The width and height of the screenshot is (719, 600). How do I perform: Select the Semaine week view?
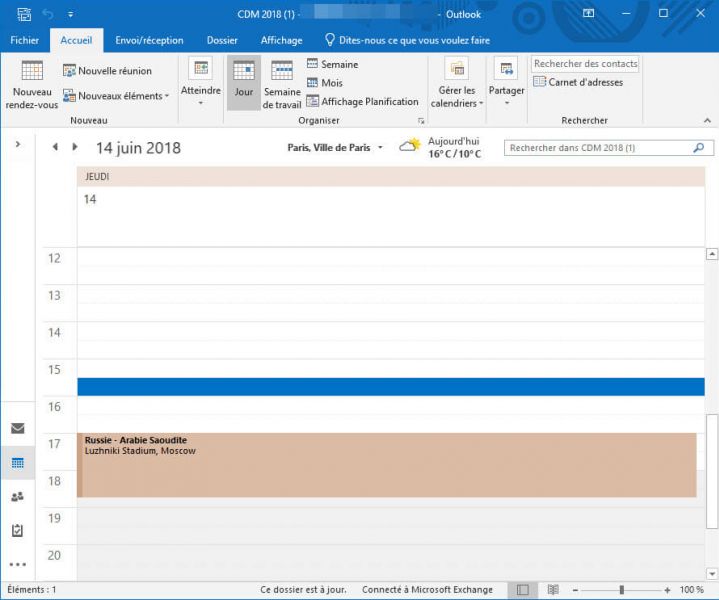[x=332, y=64]
